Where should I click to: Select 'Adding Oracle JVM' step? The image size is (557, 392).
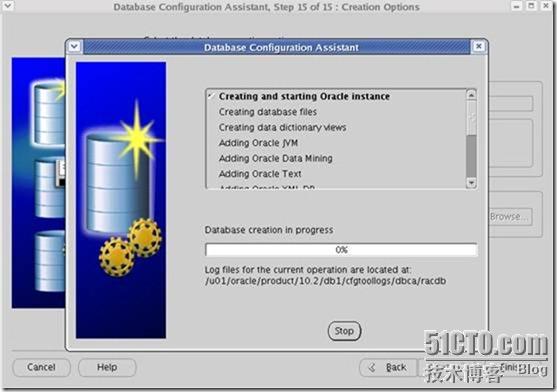coord(258,143)
